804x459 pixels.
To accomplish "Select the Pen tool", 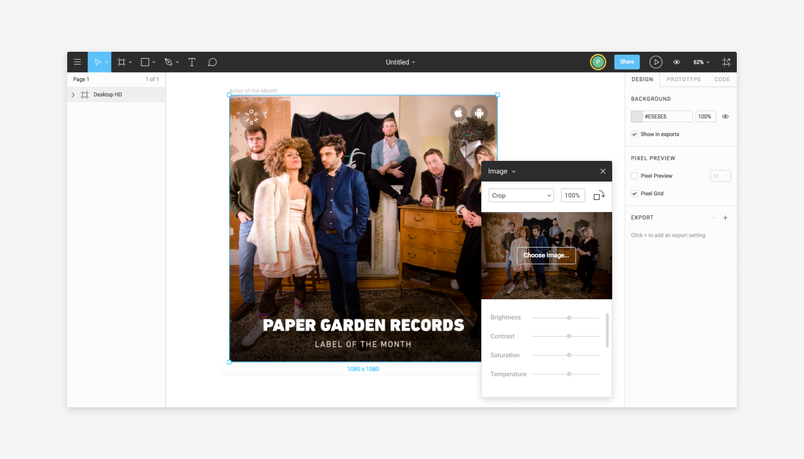I will tap(168, 62).
